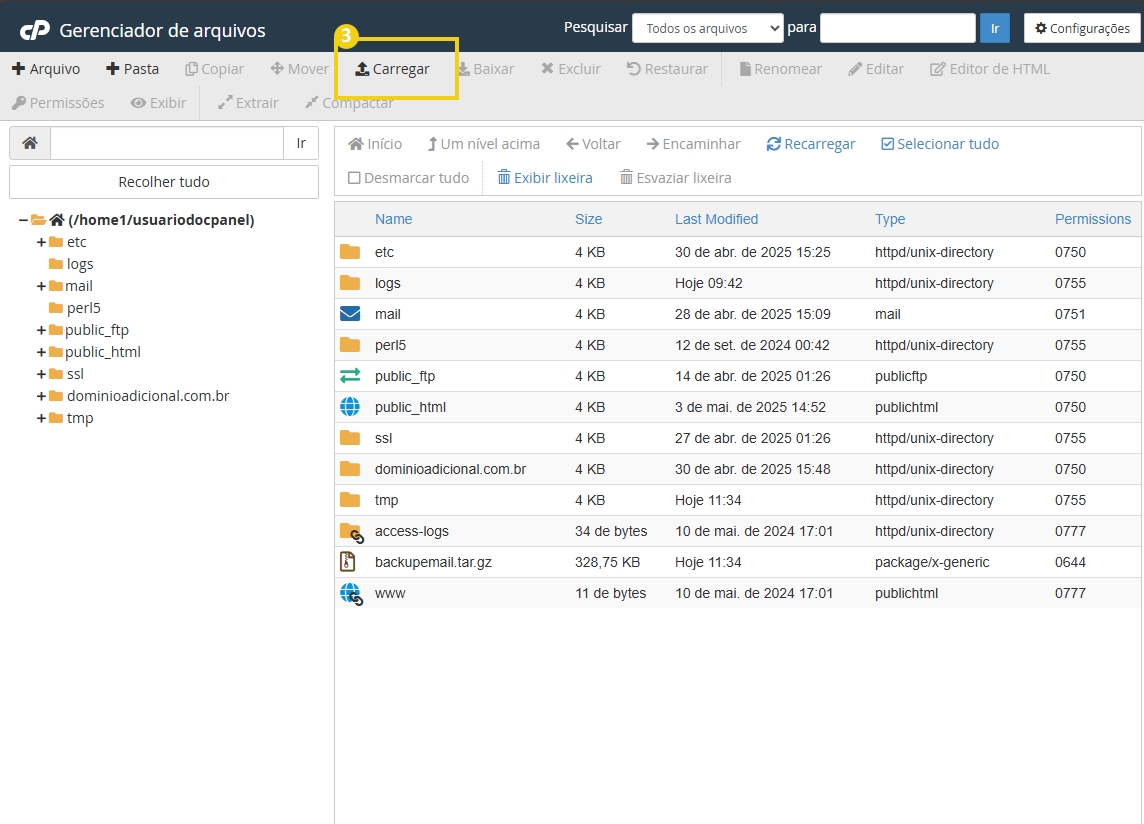Expand the tmp folder in tree

coord(42,418)
